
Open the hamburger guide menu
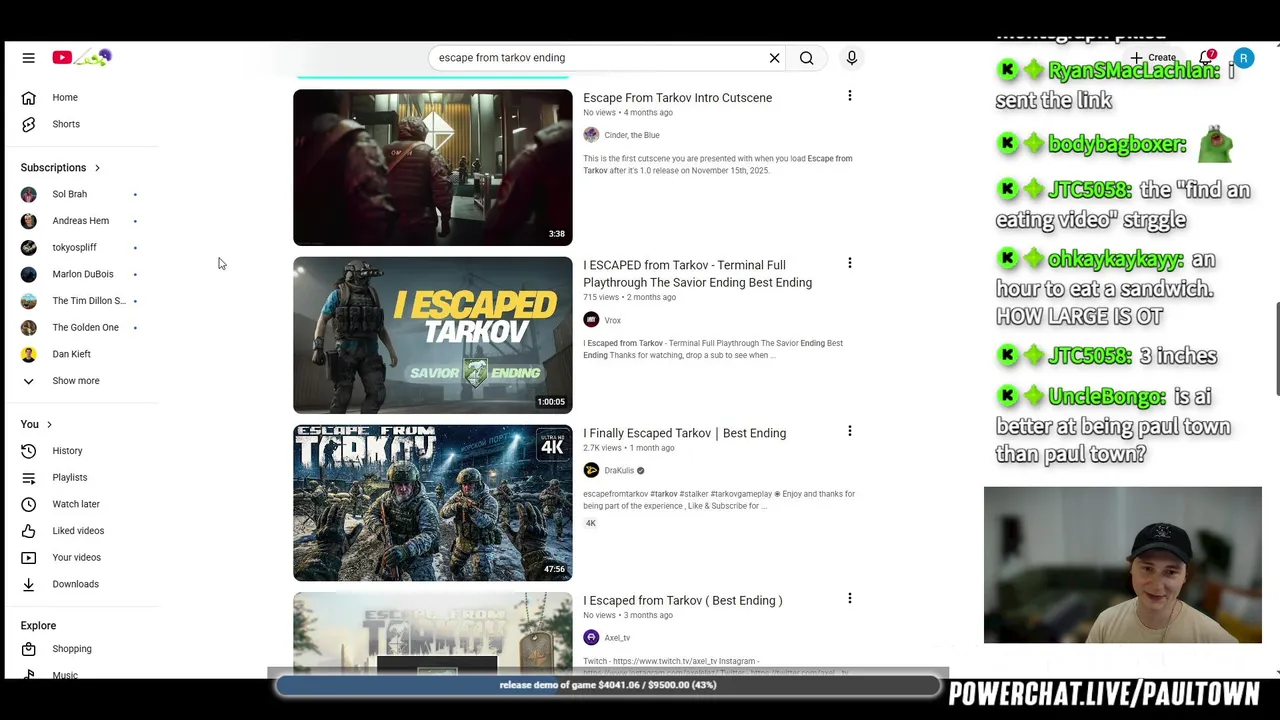tap(28, 58)
